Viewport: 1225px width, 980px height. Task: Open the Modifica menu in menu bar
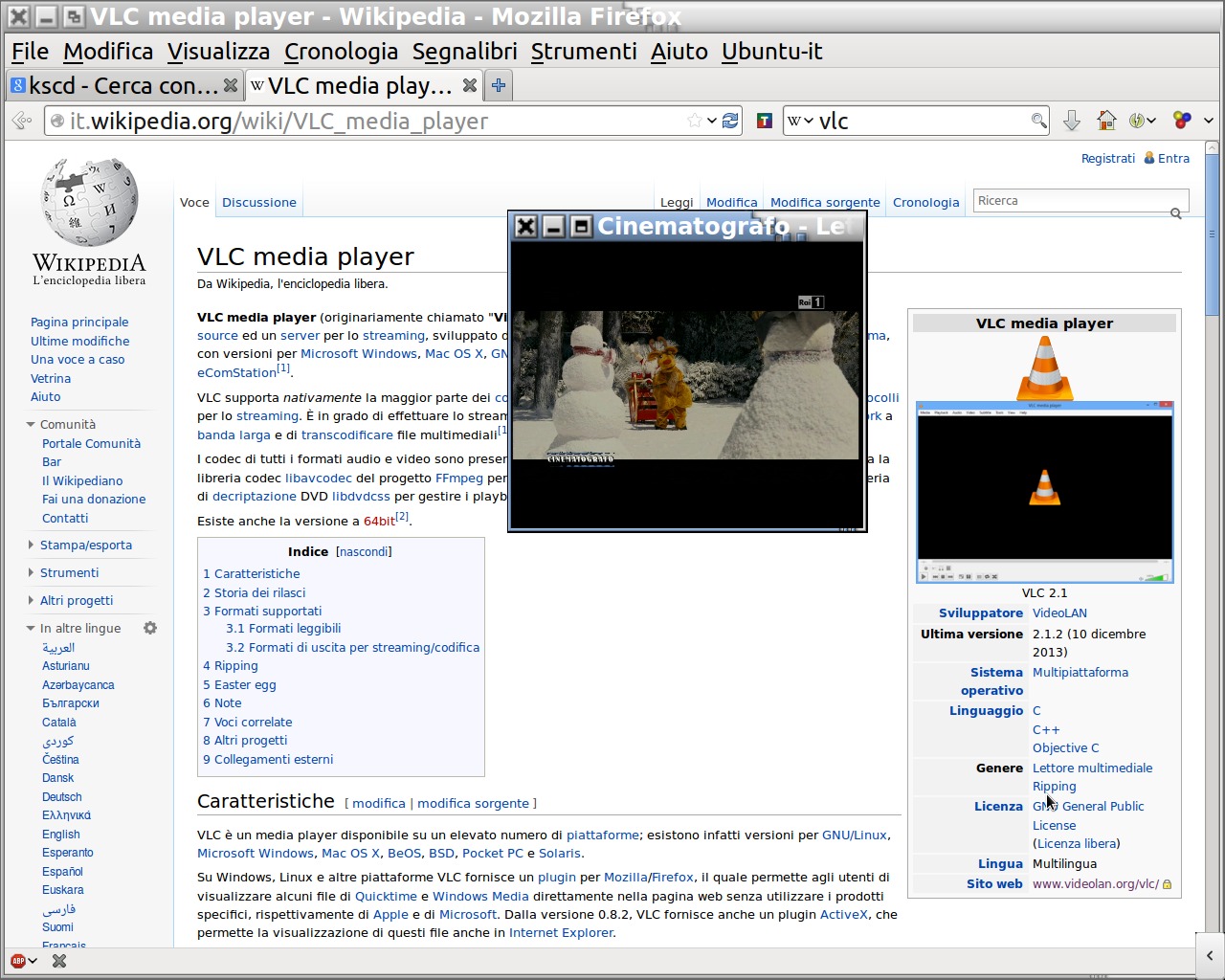(x=108, y=52)
